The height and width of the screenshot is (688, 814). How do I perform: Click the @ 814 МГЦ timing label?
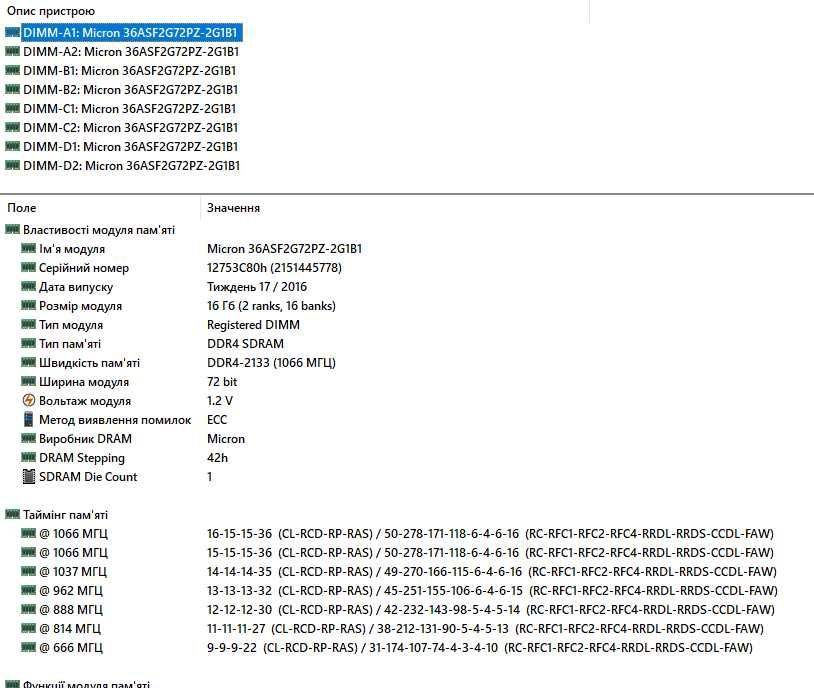point(70,628)
